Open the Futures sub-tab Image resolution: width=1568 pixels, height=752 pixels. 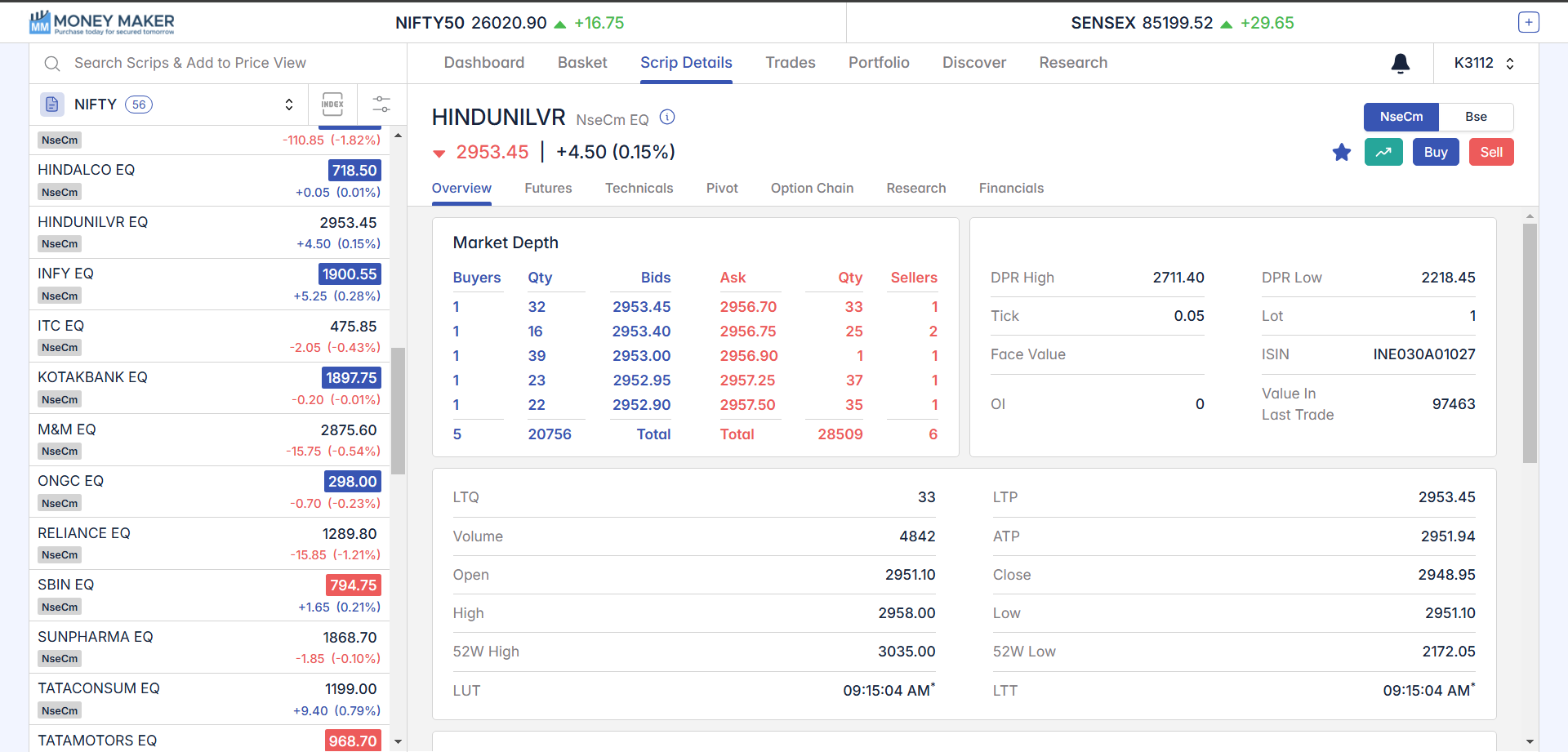click(x=548, y=188)
